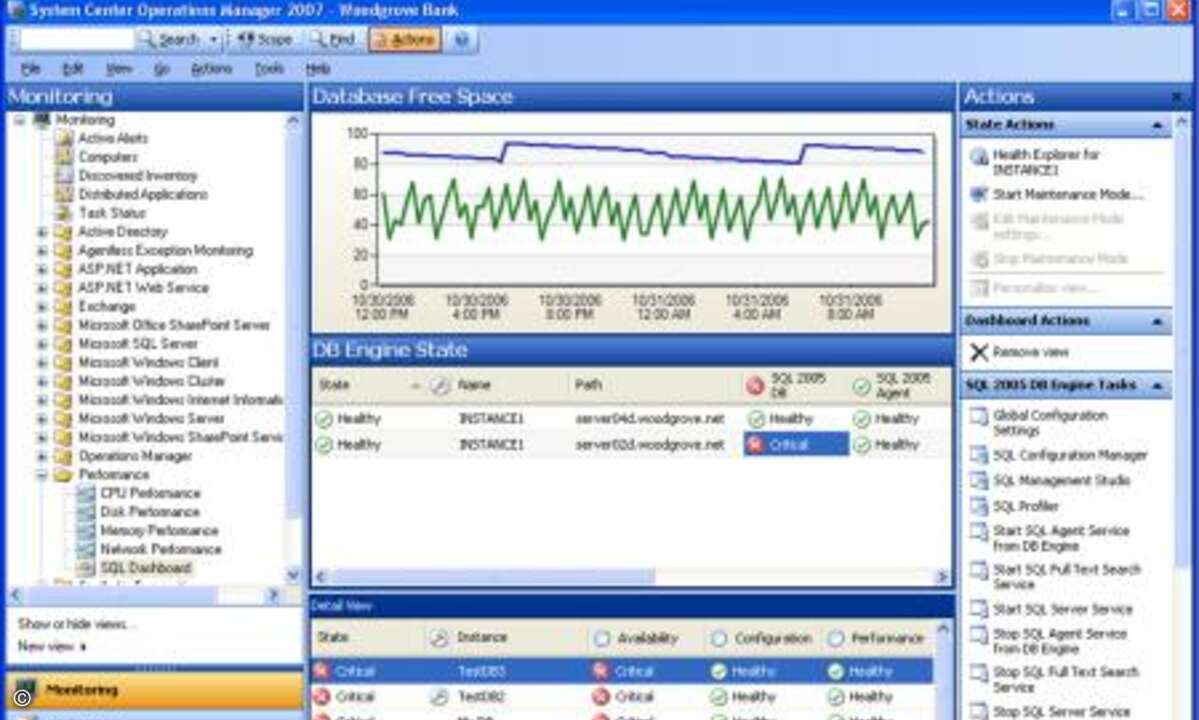
Task: Open Health Explorer for INSTANCE1
Action: [x=1045, y=162]
